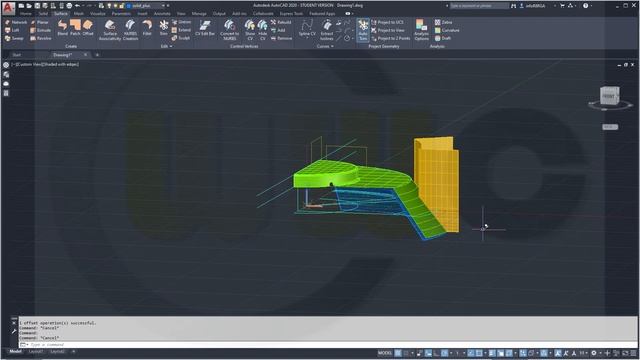Toggle grid display in status bar

[398, 353]
